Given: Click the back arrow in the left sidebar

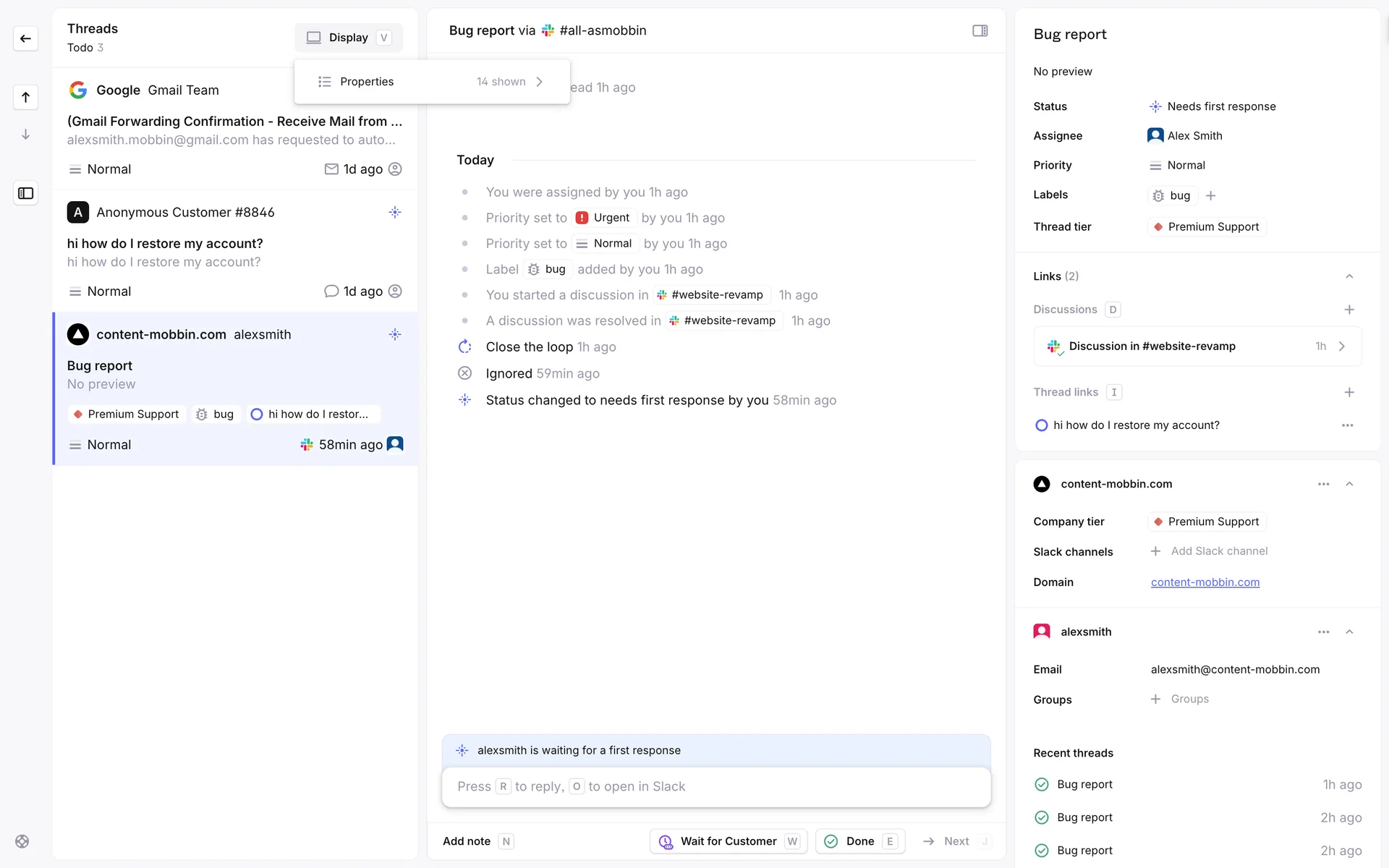Looking at the screenshot, I should (26, 38).
